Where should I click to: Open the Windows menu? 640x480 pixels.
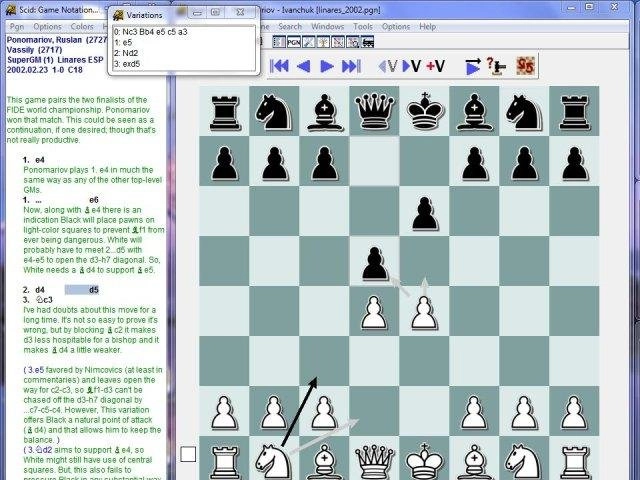(x=327, y=27)
